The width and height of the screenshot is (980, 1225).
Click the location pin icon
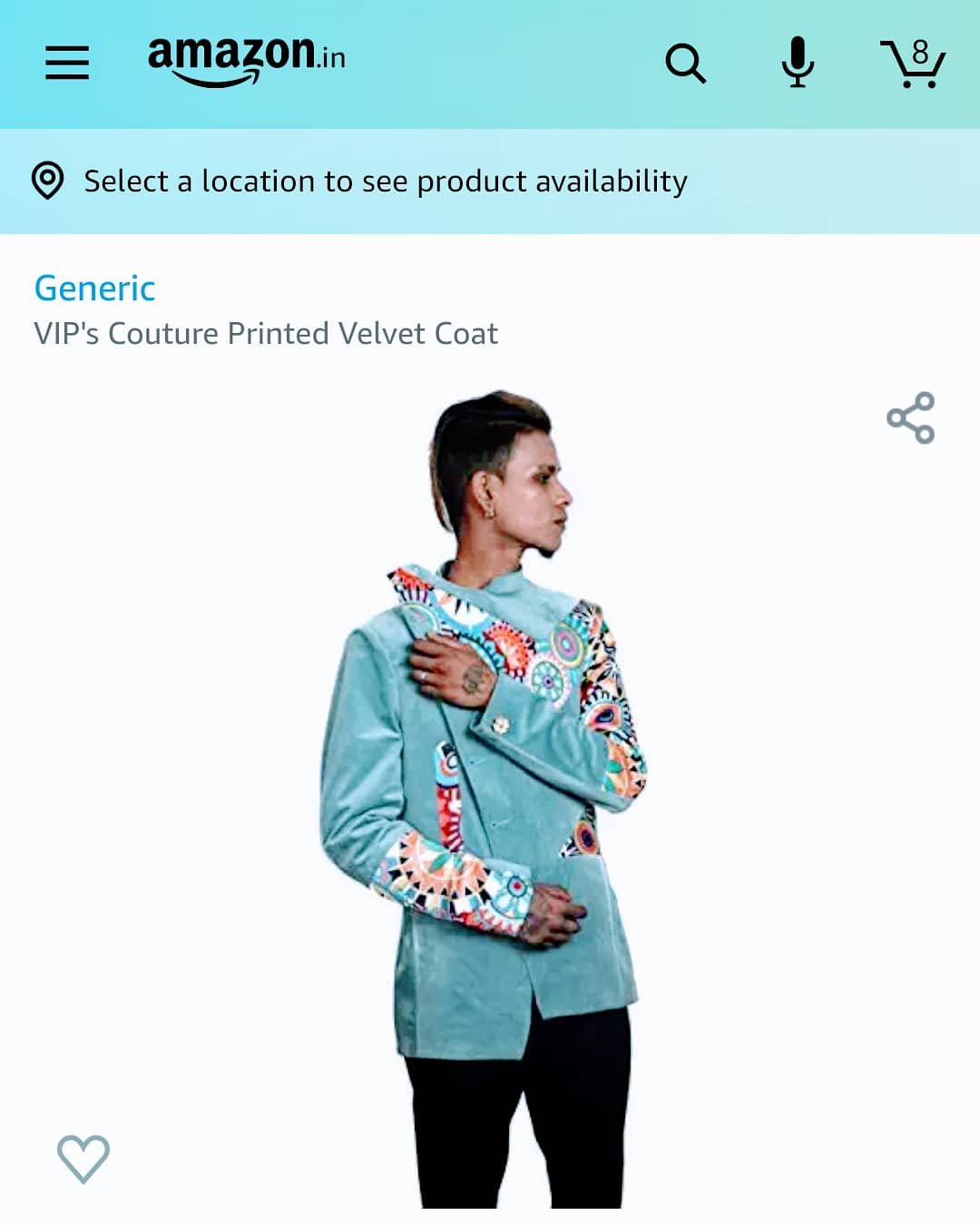point(47,181)
